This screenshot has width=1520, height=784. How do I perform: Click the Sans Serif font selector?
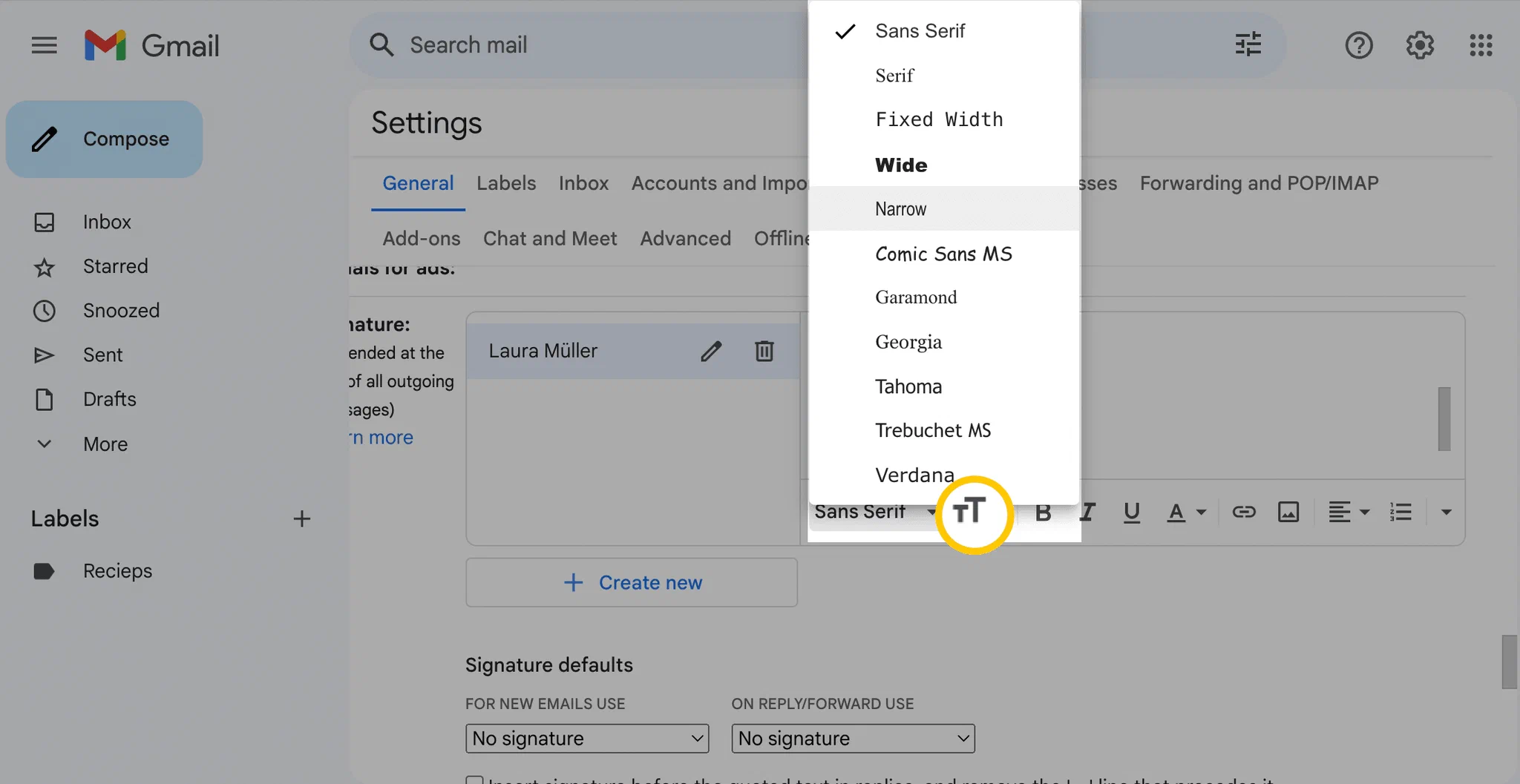[874, 512]
